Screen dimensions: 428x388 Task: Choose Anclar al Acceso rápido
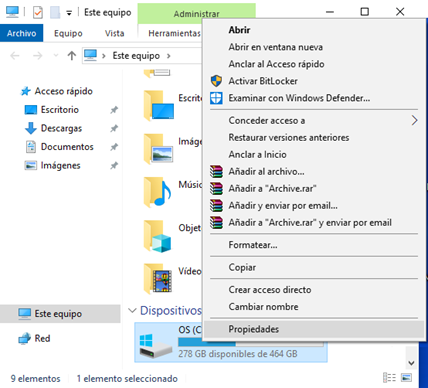(313, 64)
